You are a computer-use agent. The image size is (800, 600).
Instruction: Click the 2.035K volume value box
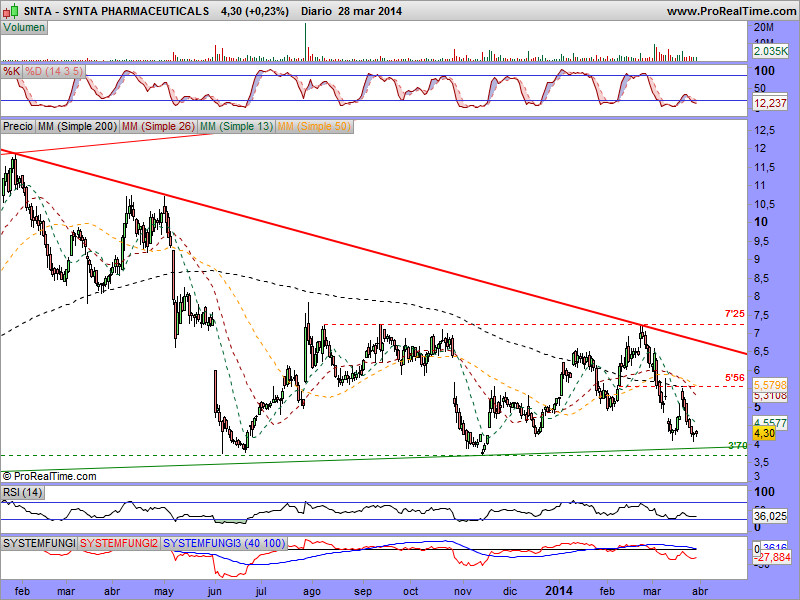click(770, 51)
